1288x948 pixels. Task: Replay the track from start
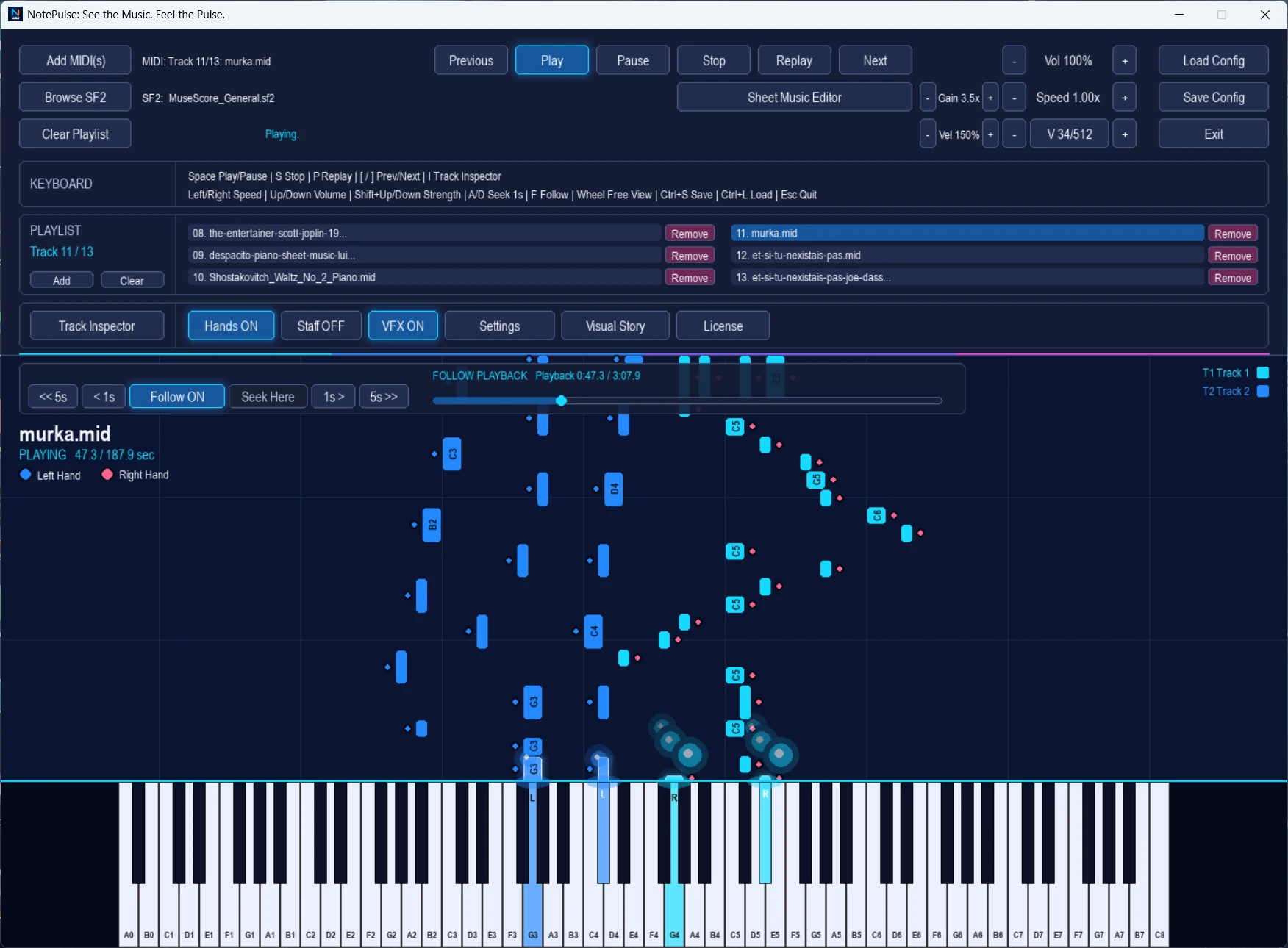(x=795, y=60)
